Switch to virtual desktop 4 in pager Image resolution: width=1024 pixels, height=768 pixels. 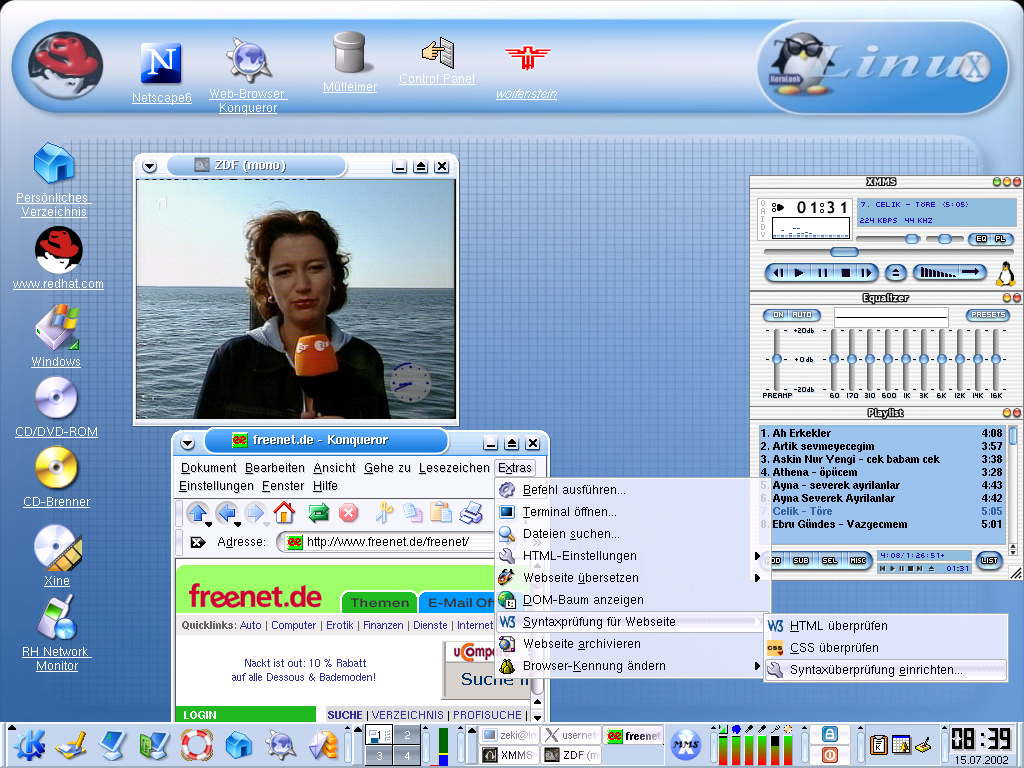tap(408, 756)
